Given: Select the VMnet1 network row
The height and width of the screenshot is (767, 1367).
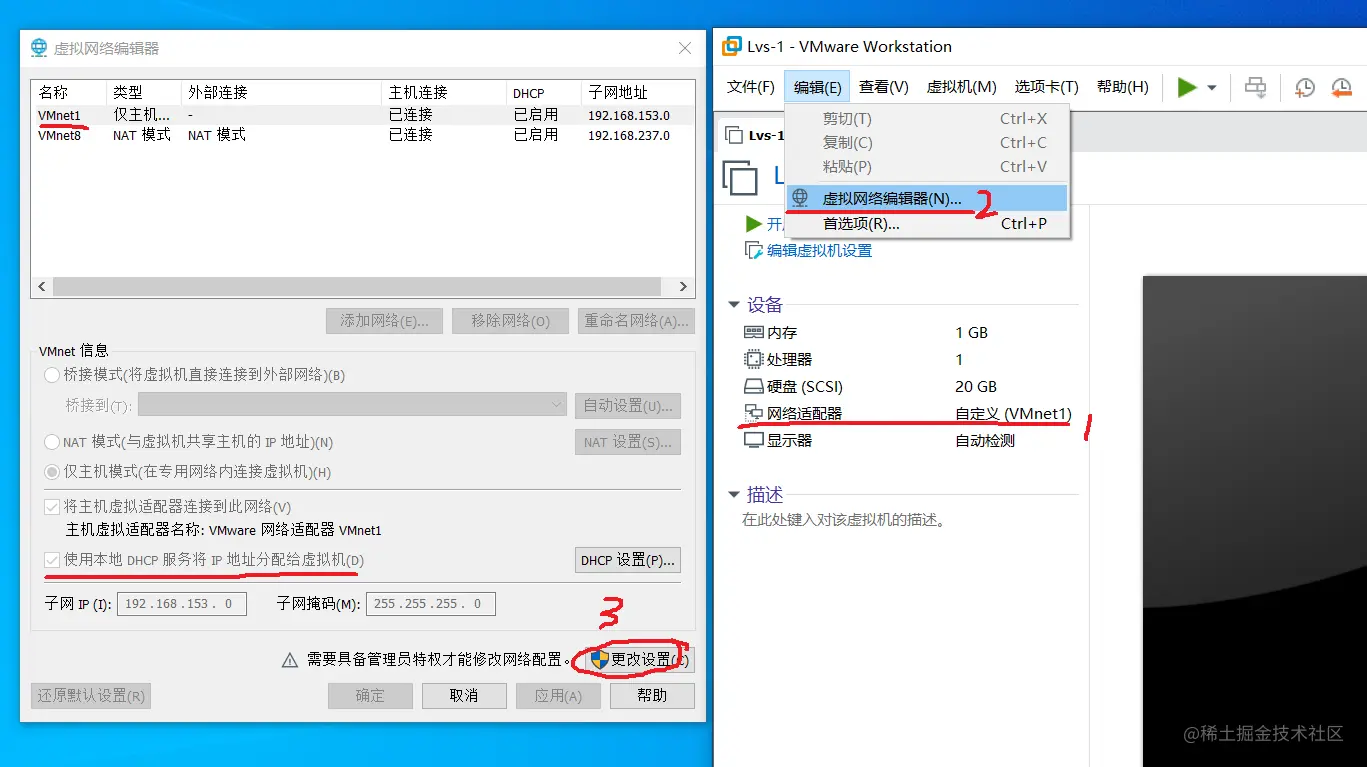Looking at the screenshot, I should pos(363,115).
